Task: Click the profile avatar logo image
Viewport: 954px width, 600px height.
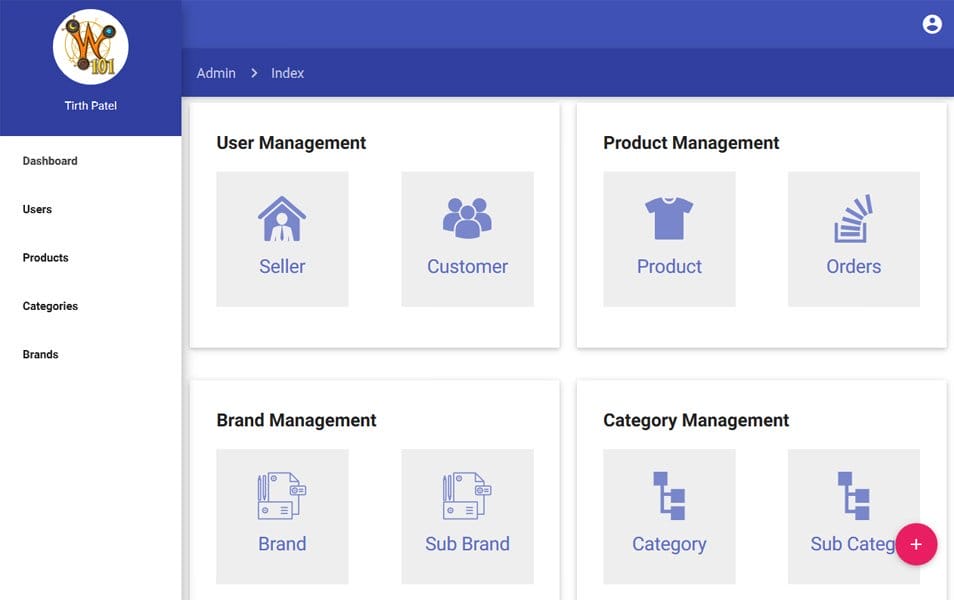Action: click(x=90, y=47)
